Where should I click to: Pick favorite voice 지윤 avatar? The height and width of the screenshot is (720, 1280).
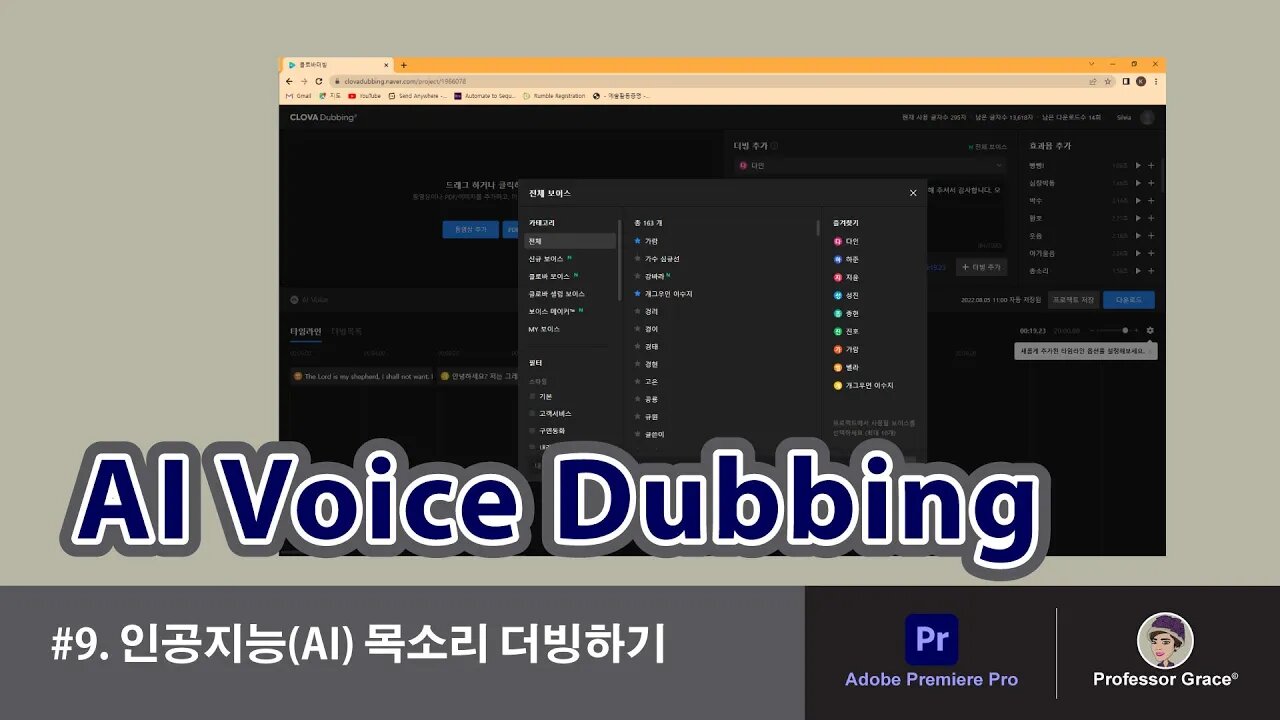pos(838,277)
